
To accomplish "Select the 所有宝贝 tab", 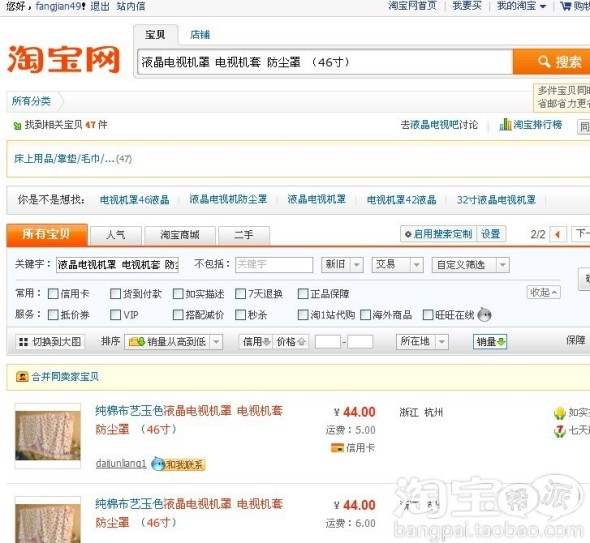I will 47,234.
